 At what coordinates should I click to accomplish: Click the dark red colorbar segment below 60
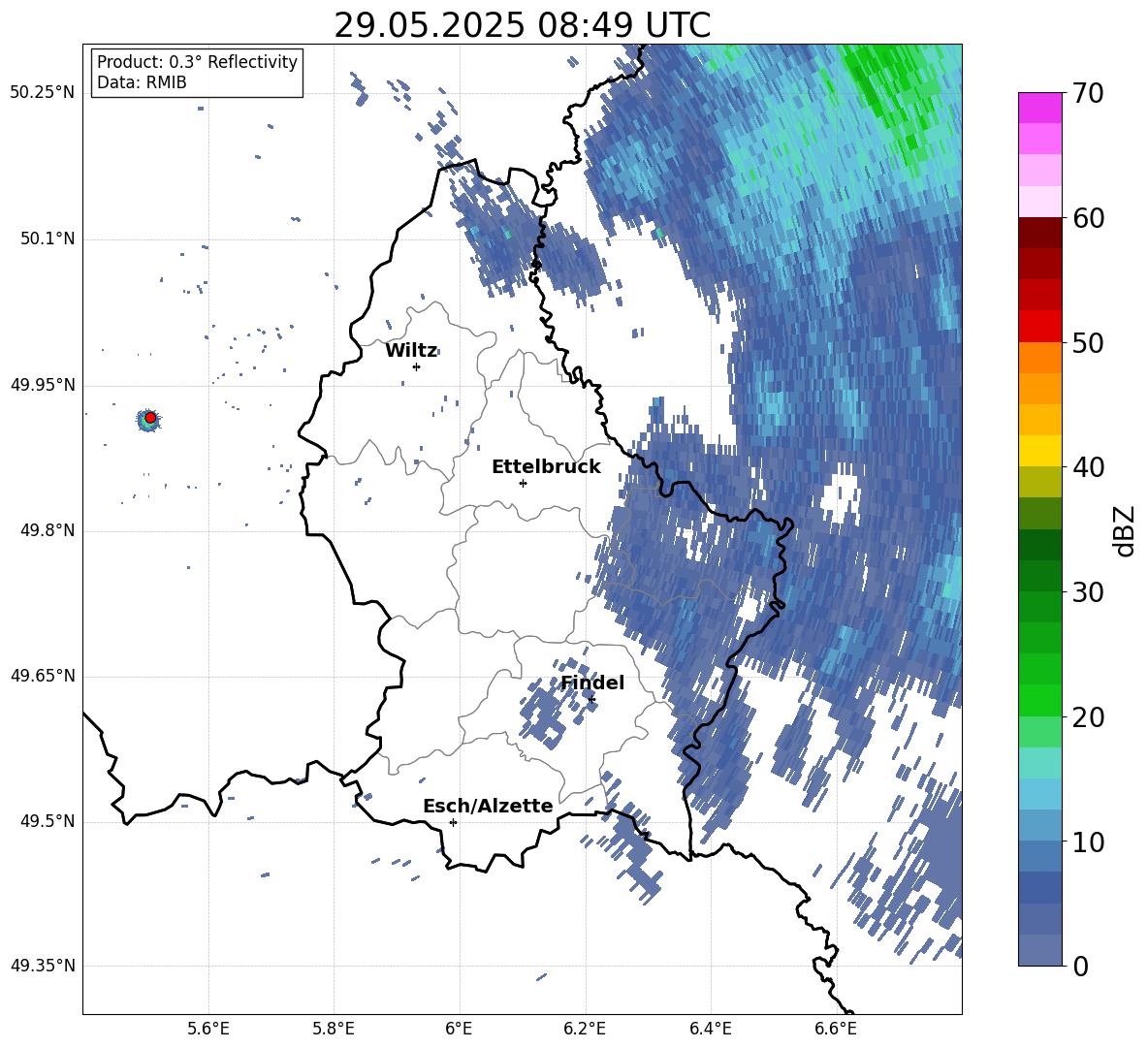click(x=1039, y=233)
